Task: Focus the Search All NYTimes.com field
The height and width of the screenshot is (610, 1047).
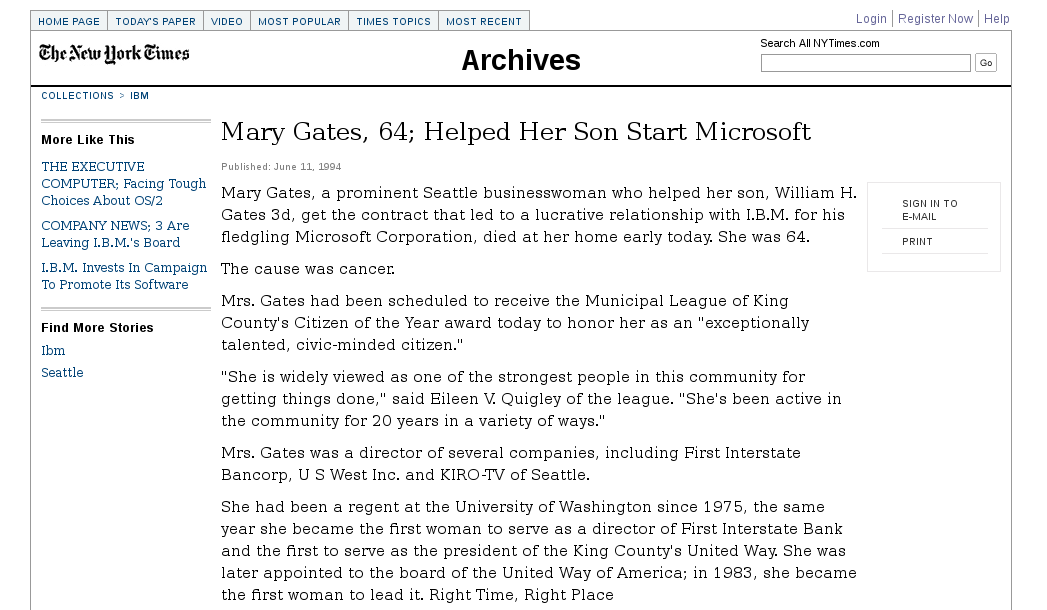Action: [x=865, y=63]
